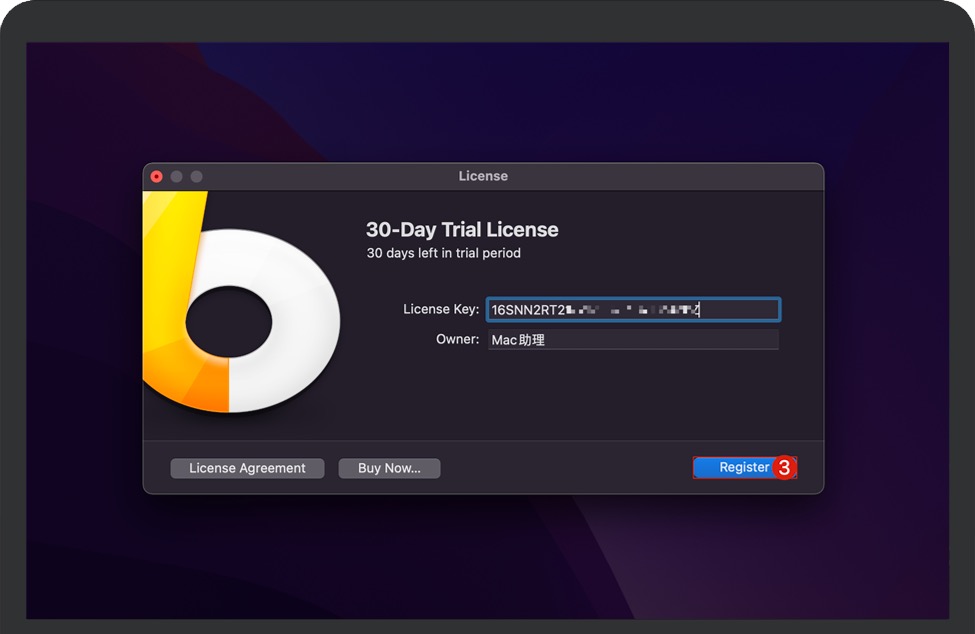Click the "Owner:" label

(x=457, y=339)
